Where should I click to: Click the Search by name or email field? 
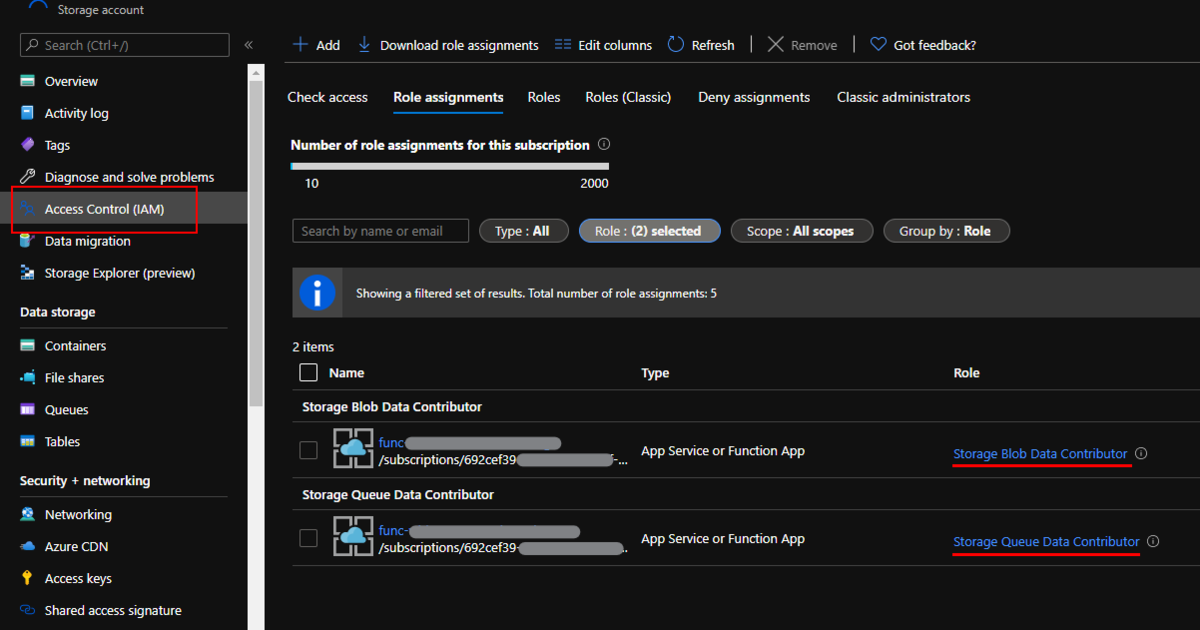point(381,231)
